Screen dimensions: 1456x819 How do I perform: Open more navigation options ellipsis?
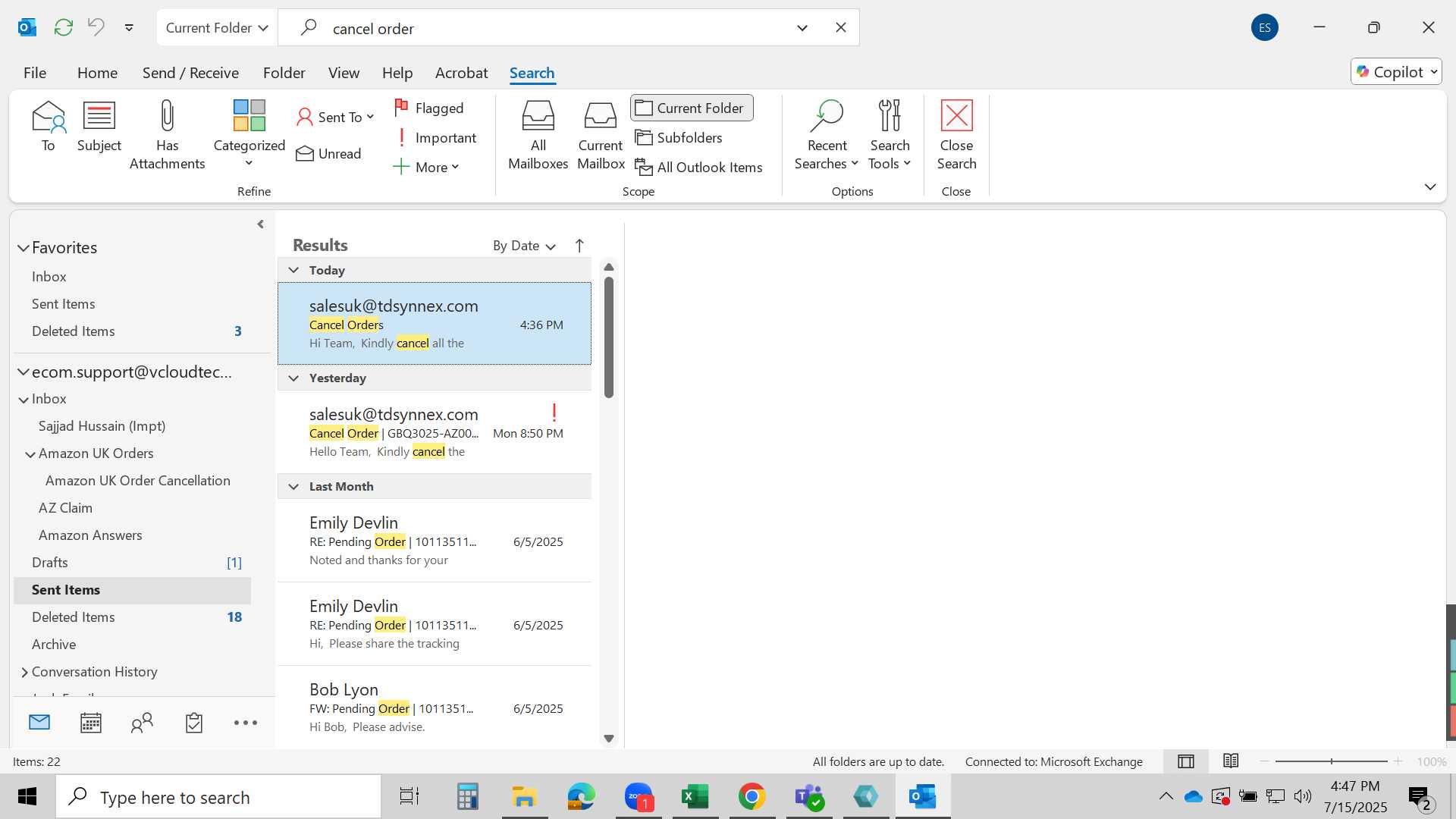[245, 723]
